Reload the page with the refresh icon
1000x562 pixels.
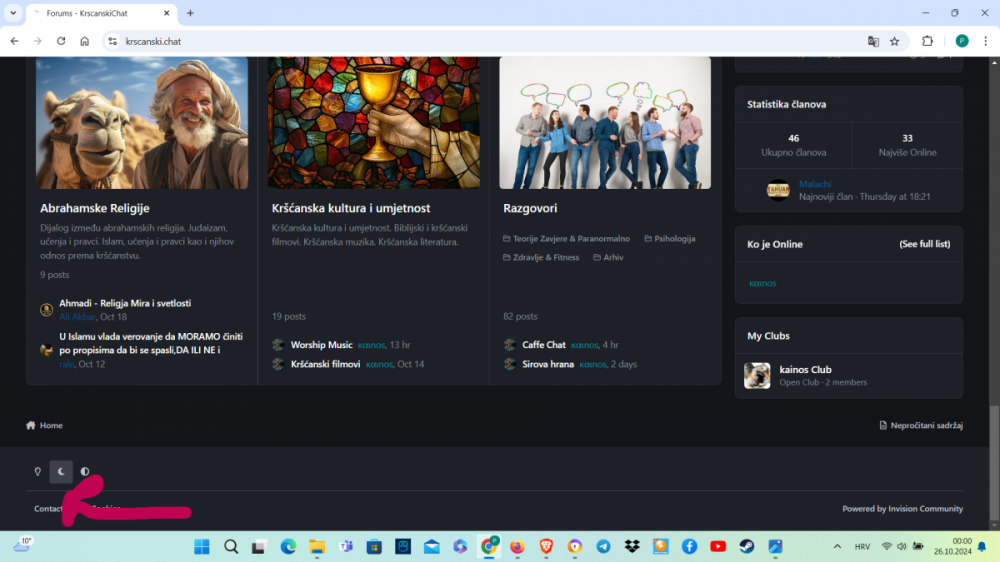[x=61, y=41]
